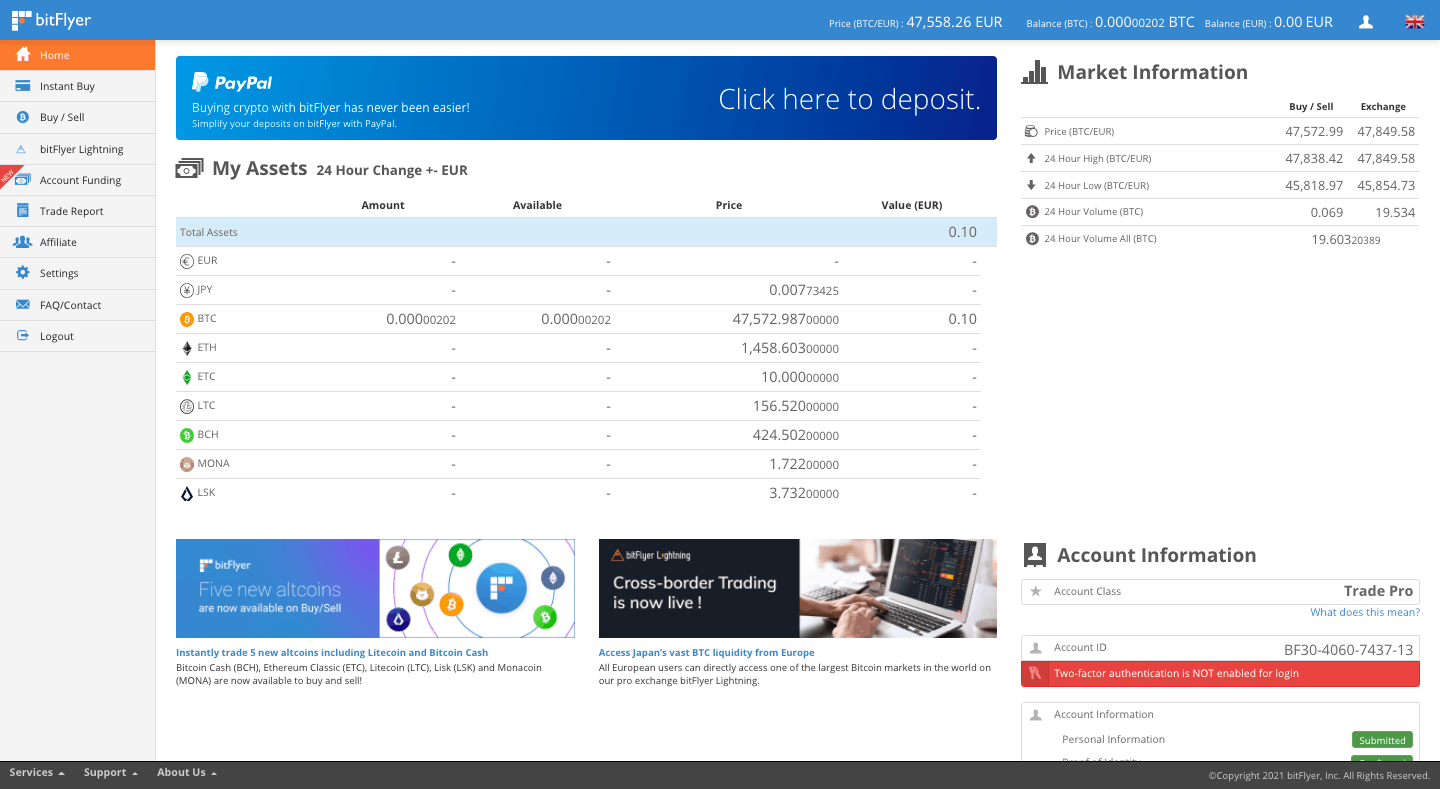The width and height of the screenshot is (1440, 789).
Task: Click the LSK icon in assets
Action: 187,493
